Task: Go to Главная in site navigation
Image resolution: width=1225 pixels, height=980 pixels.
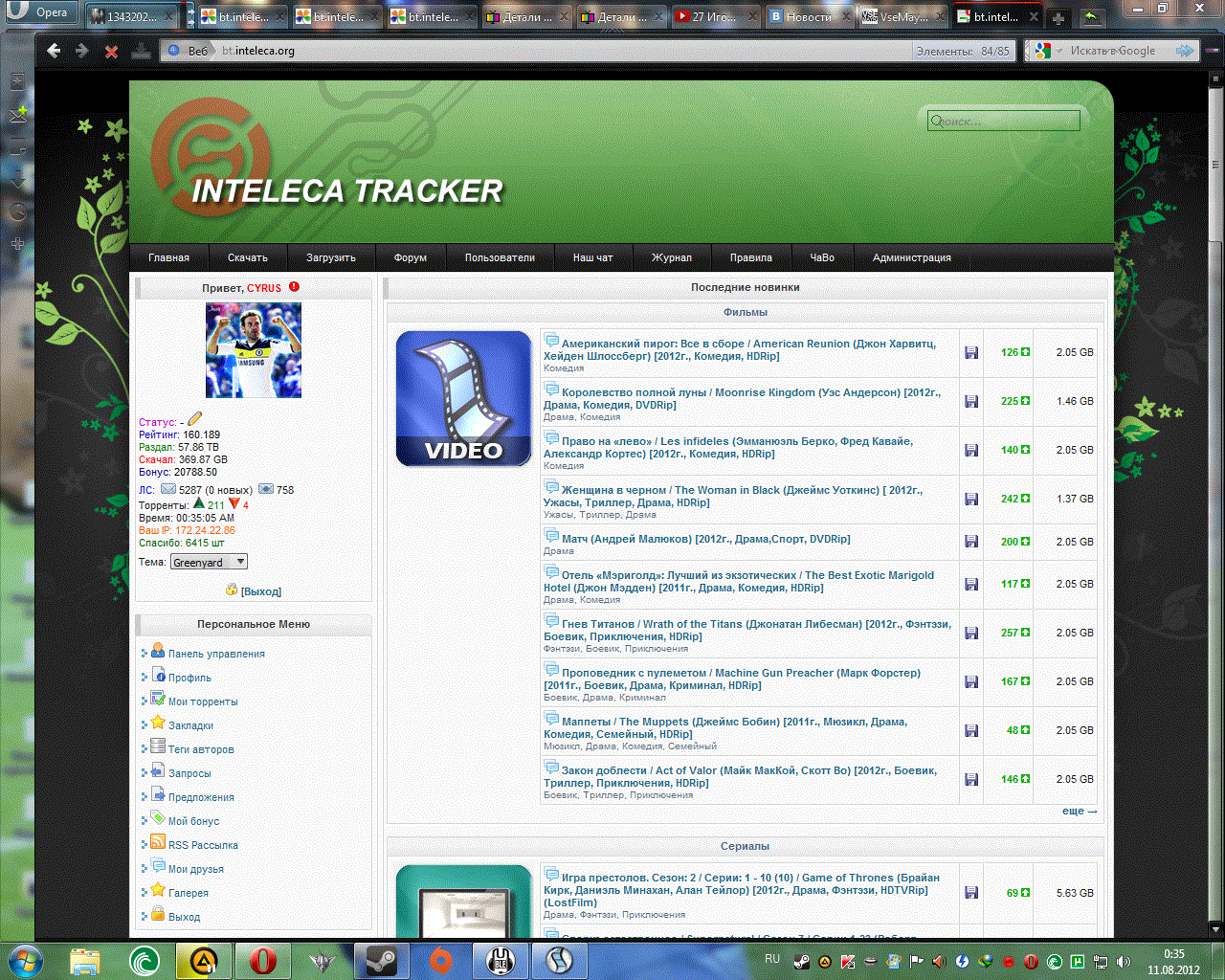Action: [168, 257]
